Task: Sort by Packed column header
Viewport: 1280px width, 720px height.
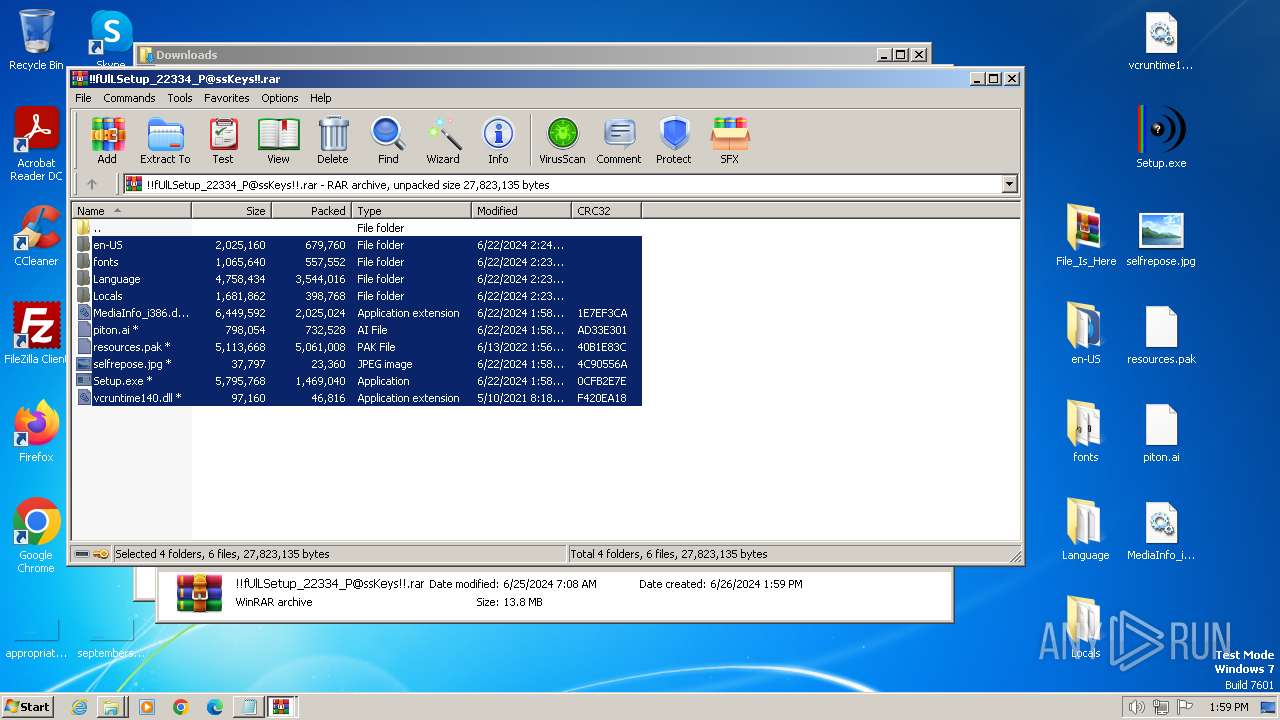Action: [312, 211]
